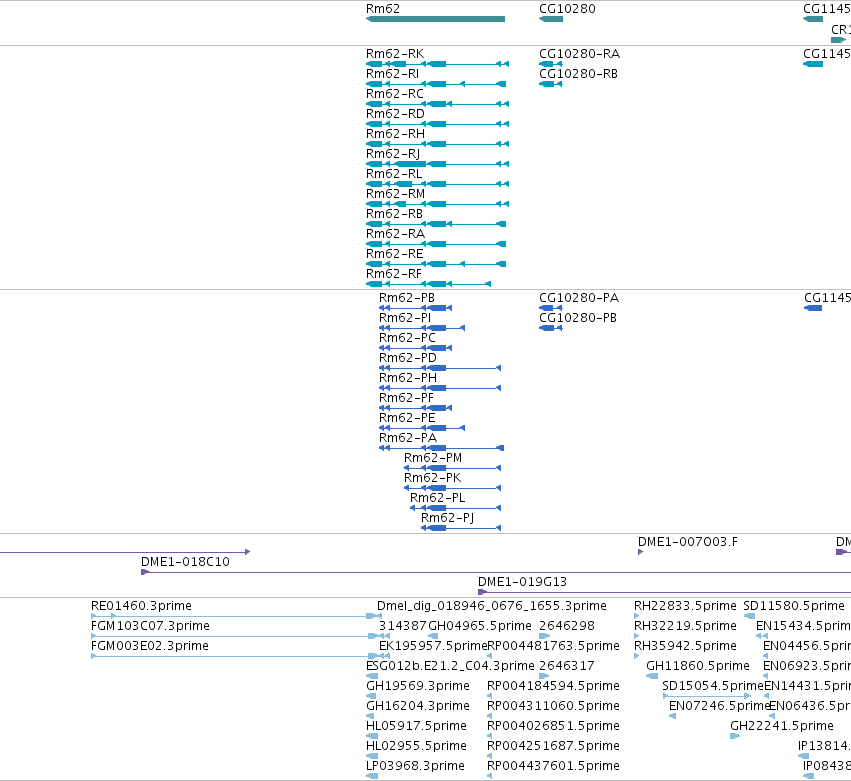Image resolution: width=851 pixels, height=781 pixels.
Task: Select the Rm62-PK protein label
Action: click(433, 478)
